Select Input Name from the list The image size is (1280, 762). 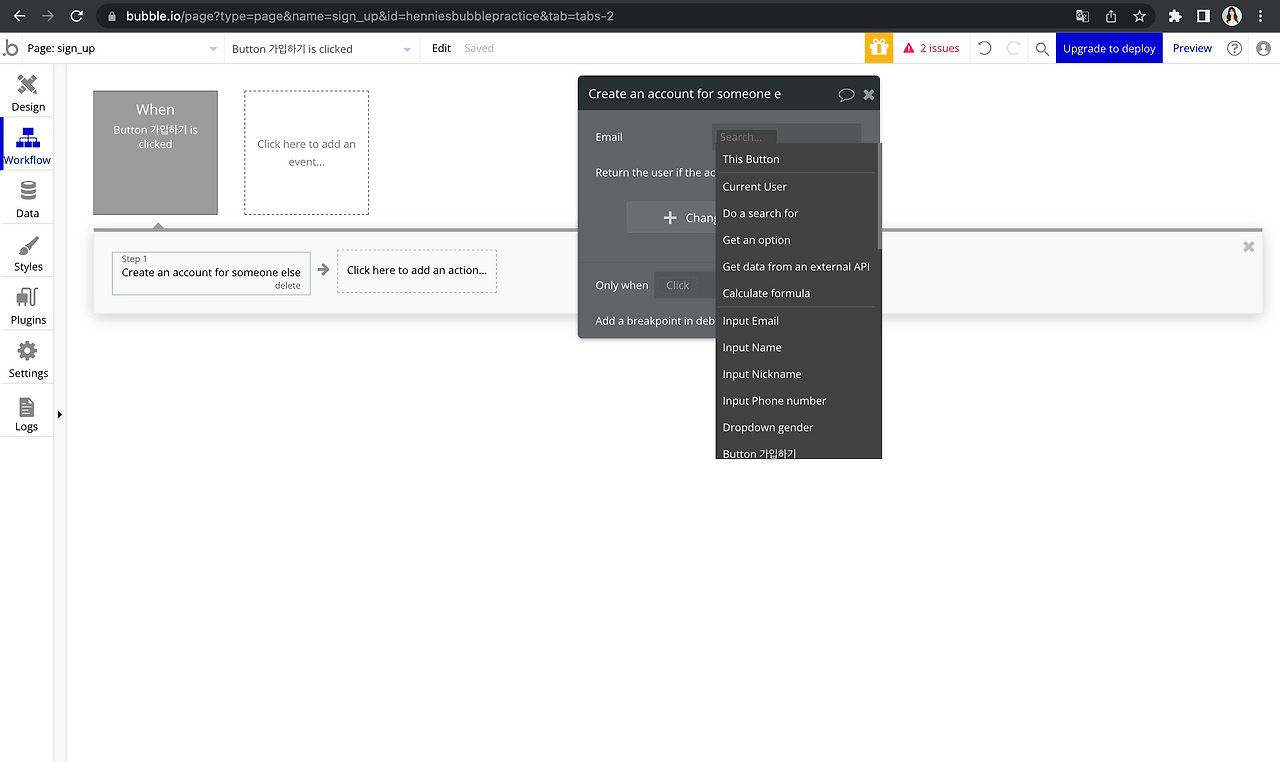pyautogui.click(x=798, y=347)
